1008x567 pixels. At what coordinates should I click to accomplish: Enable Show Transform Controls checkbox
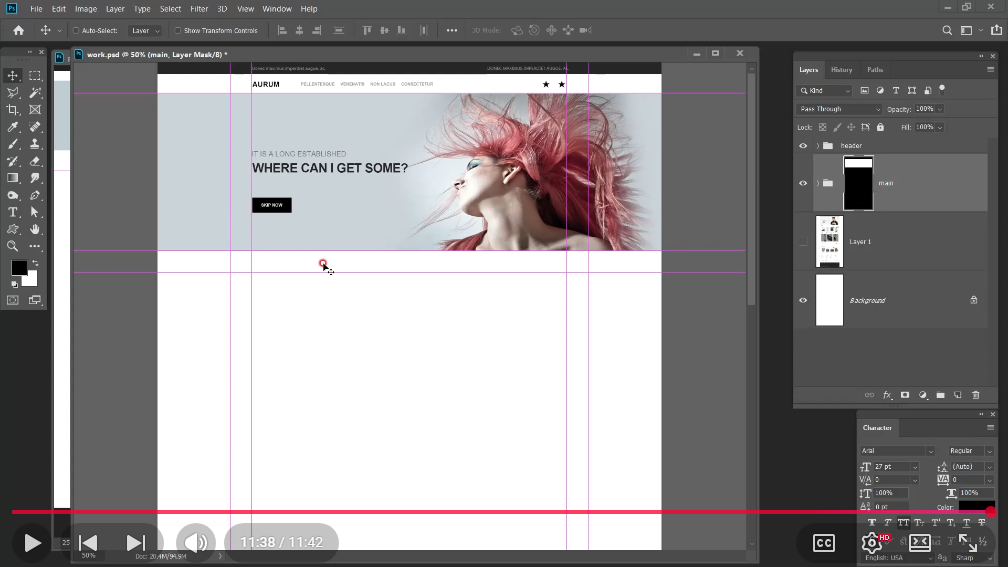[178, 30]
